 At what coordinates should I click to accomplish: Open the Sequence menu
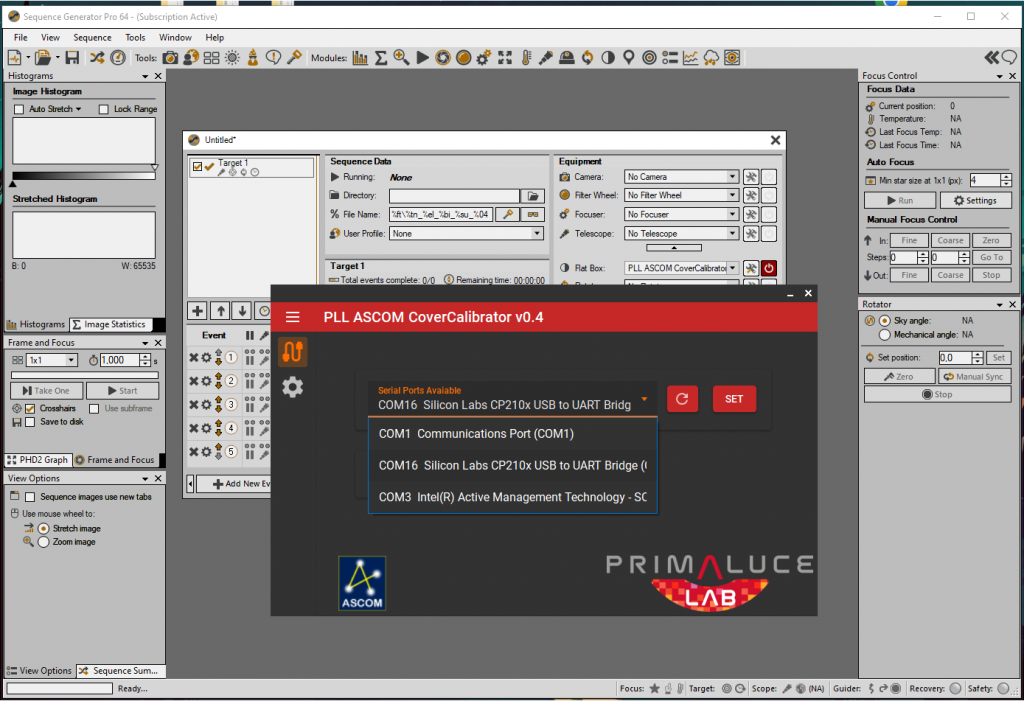click(x=92, y=37)
